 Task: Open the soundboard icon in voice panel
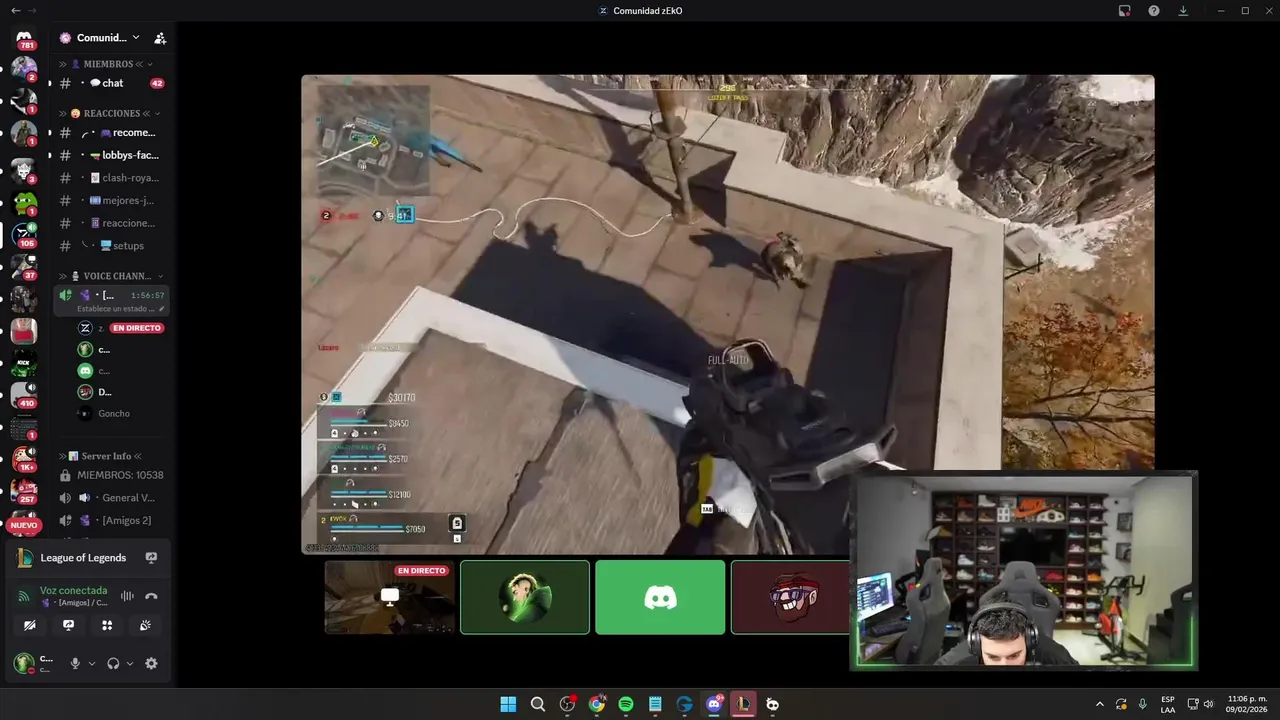145,625
